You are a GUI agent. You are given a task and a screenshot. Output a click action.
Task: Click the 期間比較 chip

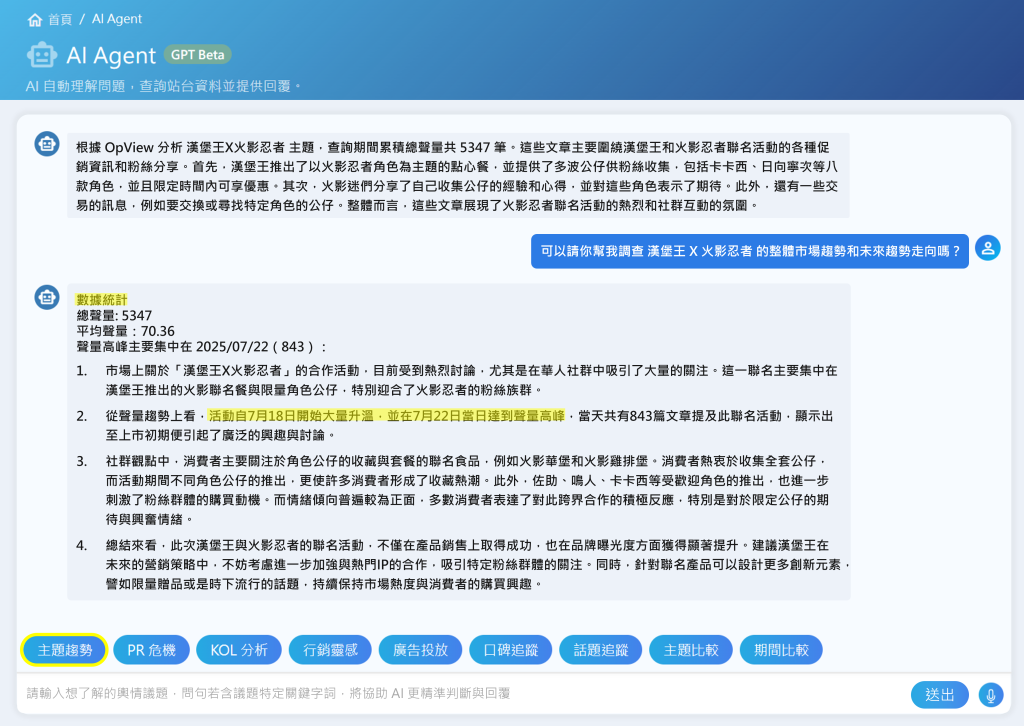[x=781, y=650]
